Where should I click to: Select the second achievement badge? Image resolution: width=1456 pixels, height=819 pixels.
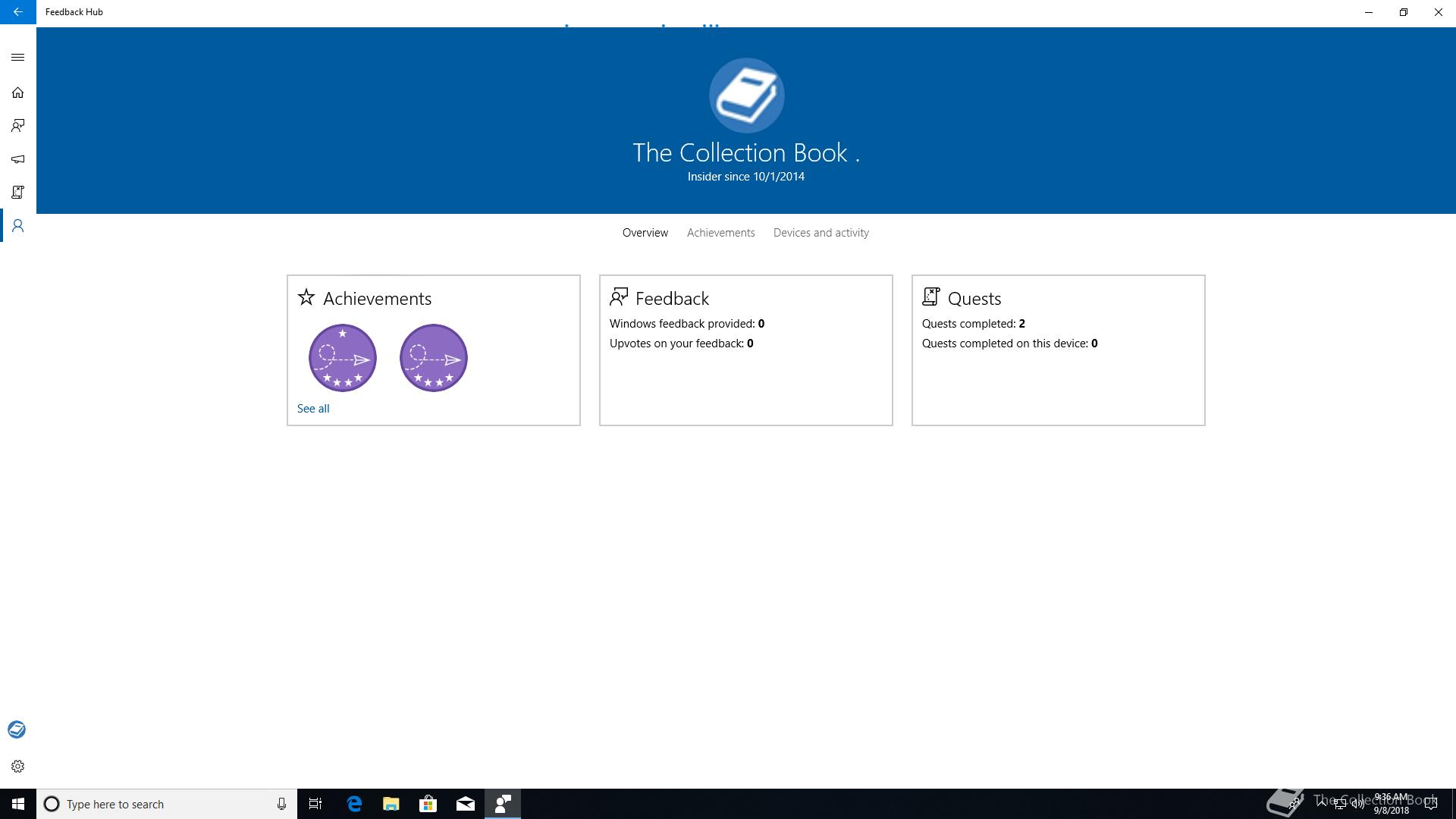pyautogui.click(x=434, y=358)
